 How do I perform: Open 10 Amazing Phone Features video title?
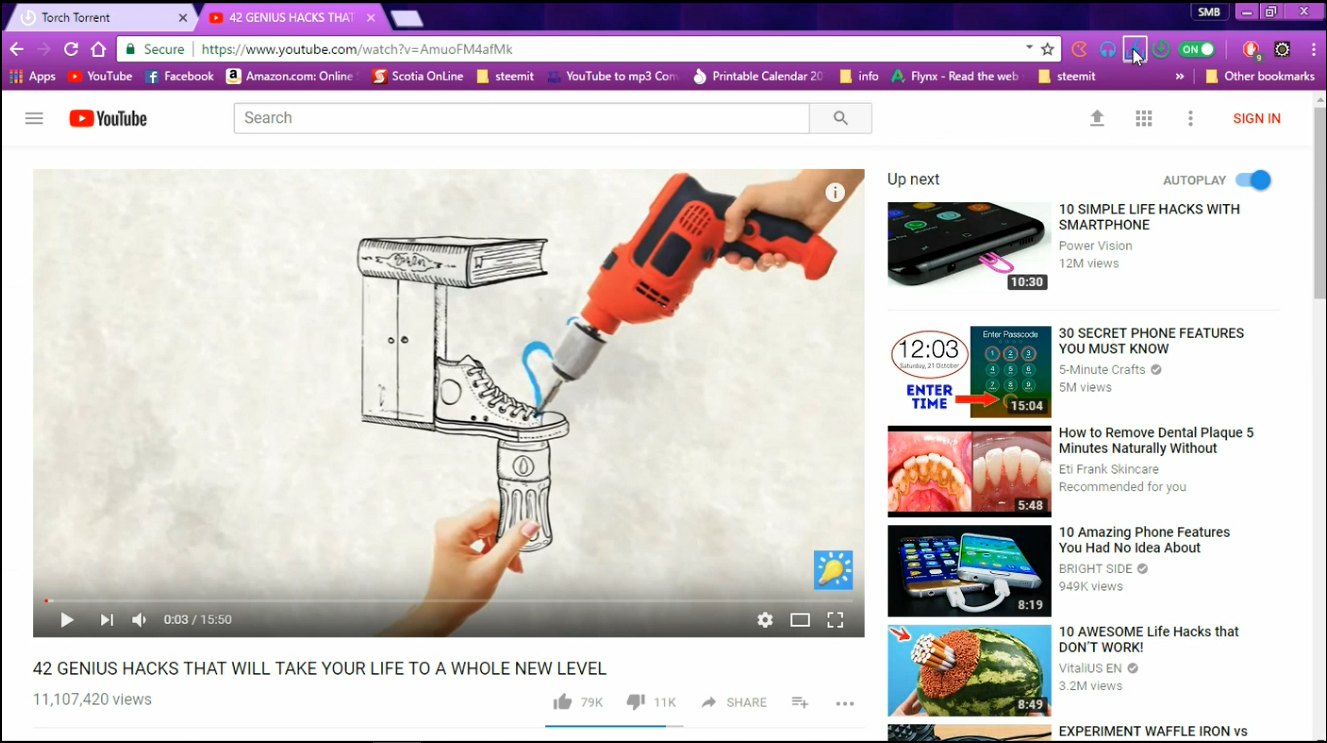click(x=1144, y=540)
